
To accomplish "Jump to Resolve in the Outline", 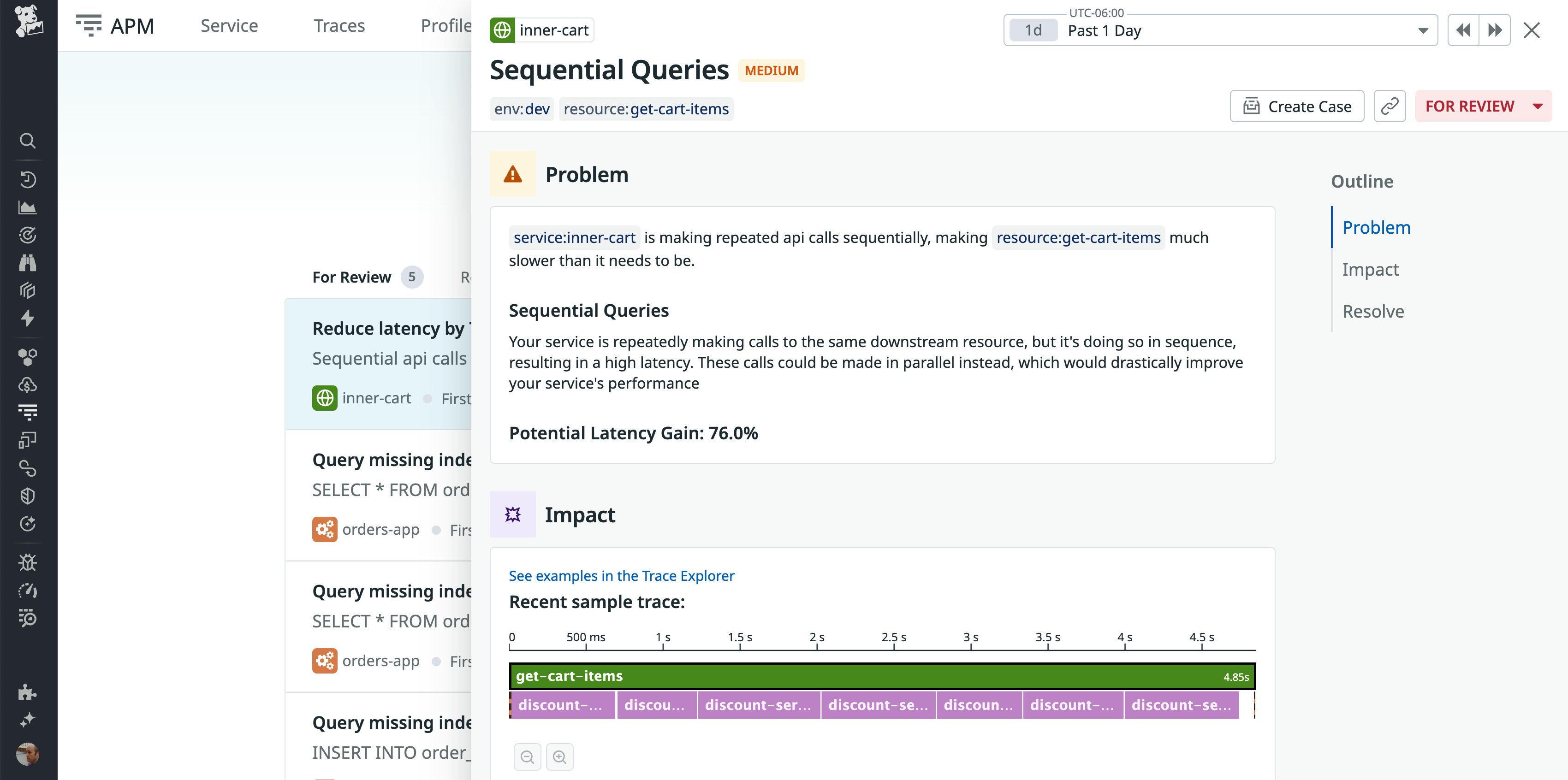I will 1372,312.
